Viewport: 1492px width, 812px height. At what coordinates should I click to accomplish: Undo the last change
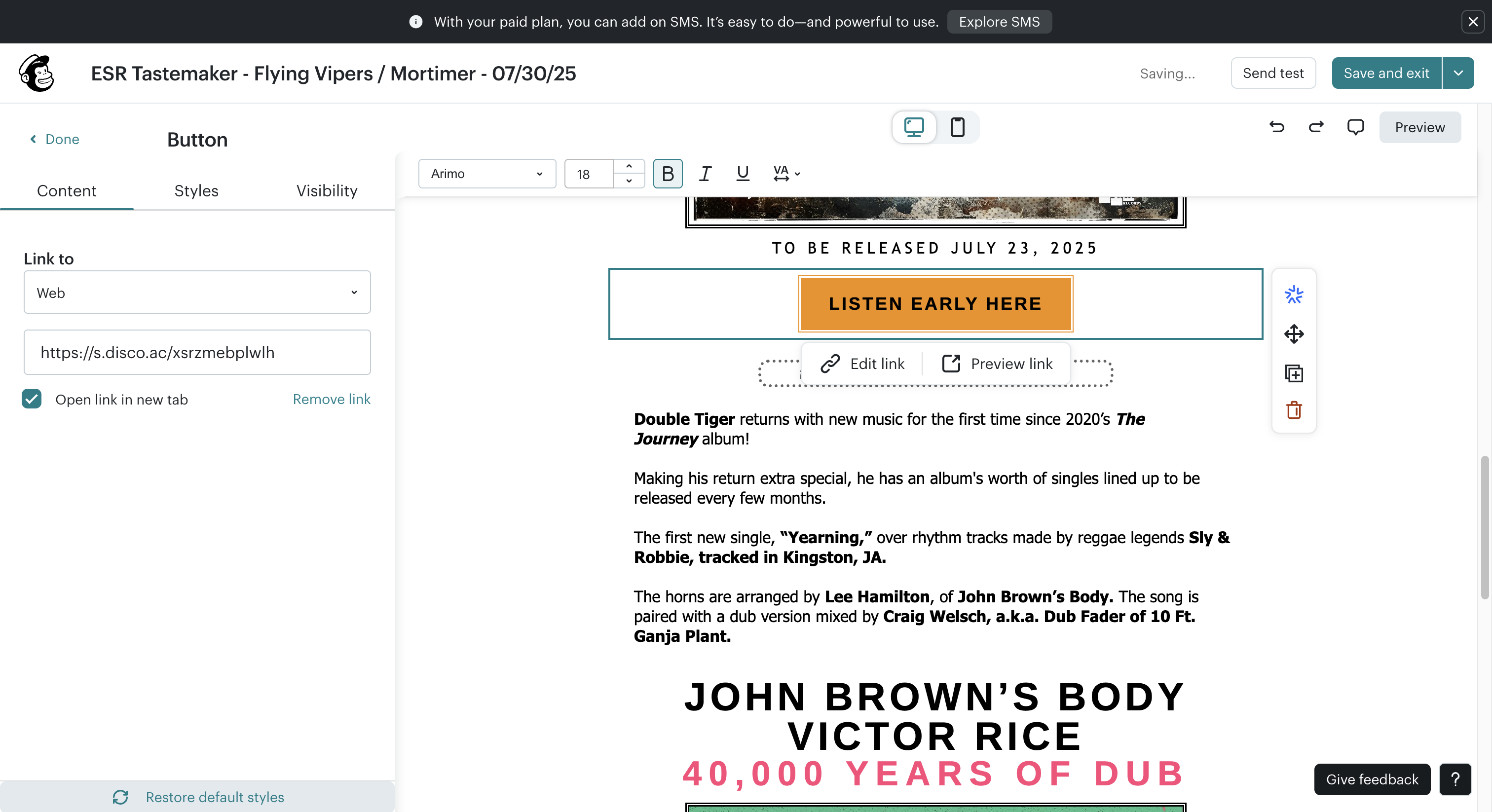[1276, 127]
